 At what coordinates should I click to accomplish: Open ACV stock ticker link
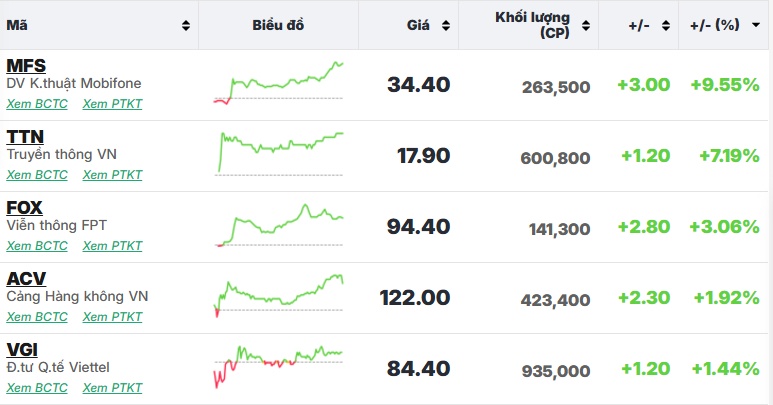[x=26, y=279]
